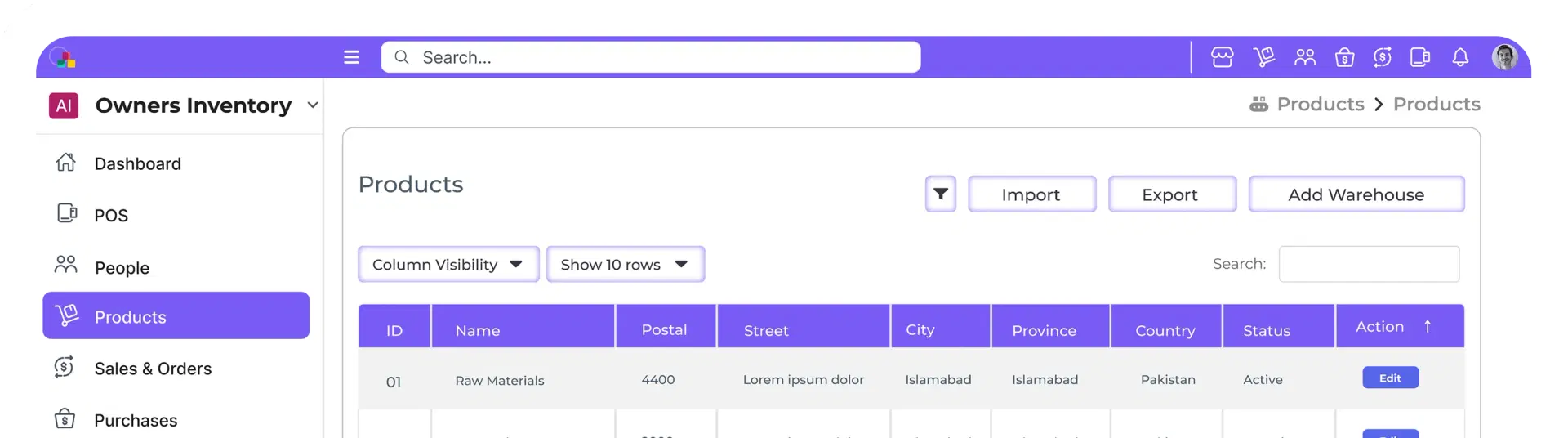
Task: Sort by Action column arrow
Action: (1428, 326)
